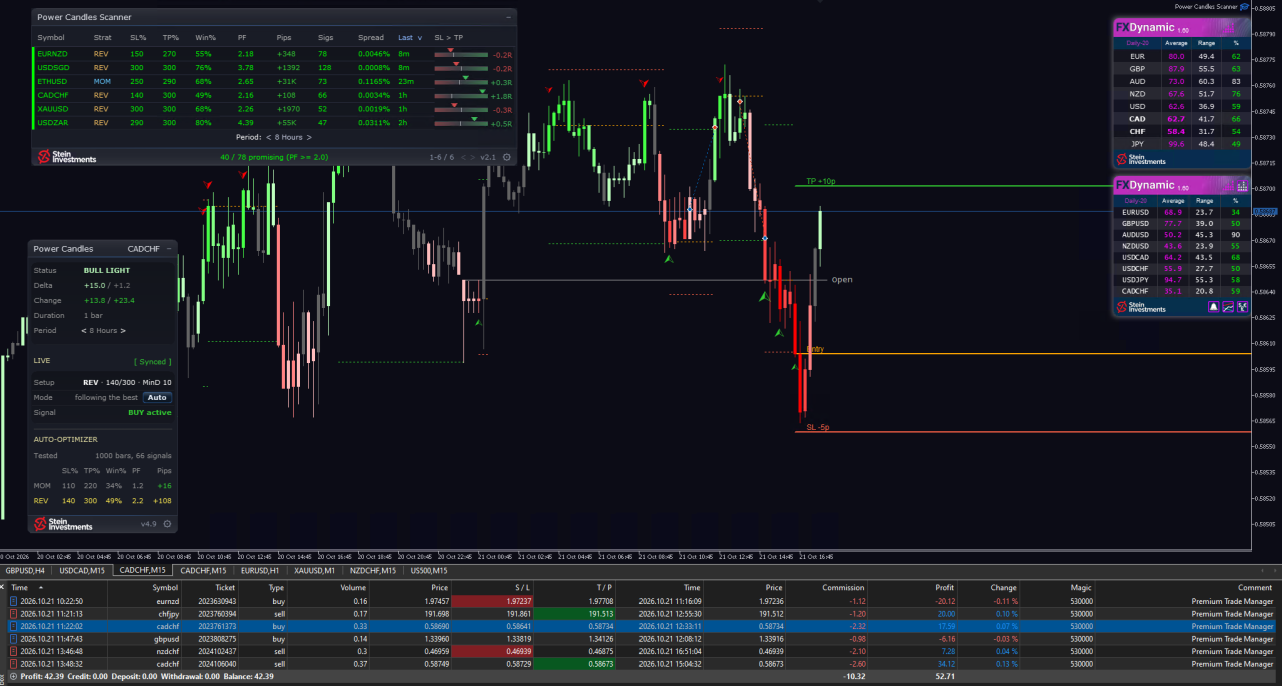The width and height of the screenshot is (1282, 686).
Task: Go to next scanner page arrow
Action: pyautogui.click(x=472, y=157)
